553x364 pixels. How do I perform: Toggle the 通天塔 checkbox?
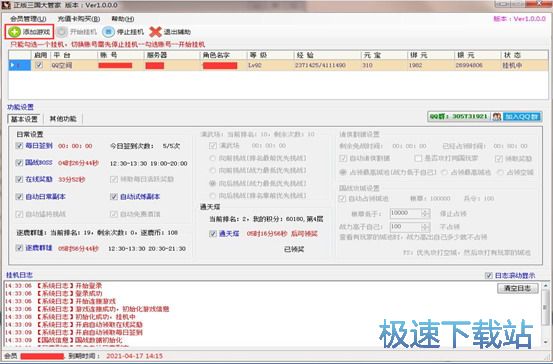point(213,233)
